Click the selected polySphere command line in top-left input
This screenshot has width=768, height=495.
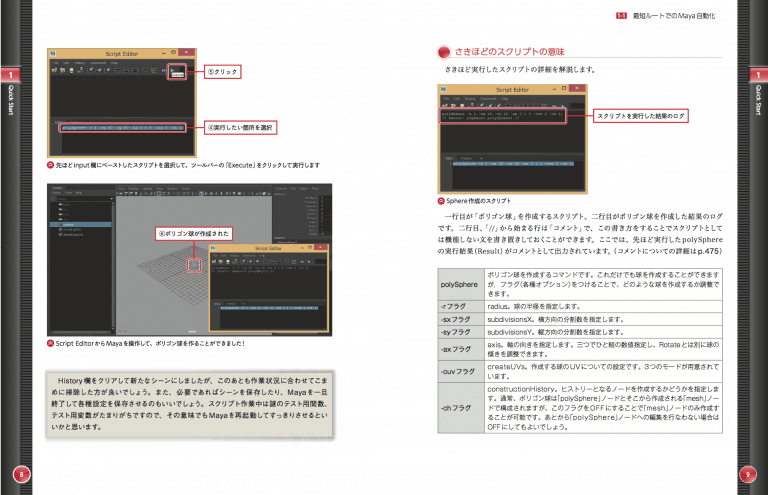121,128
